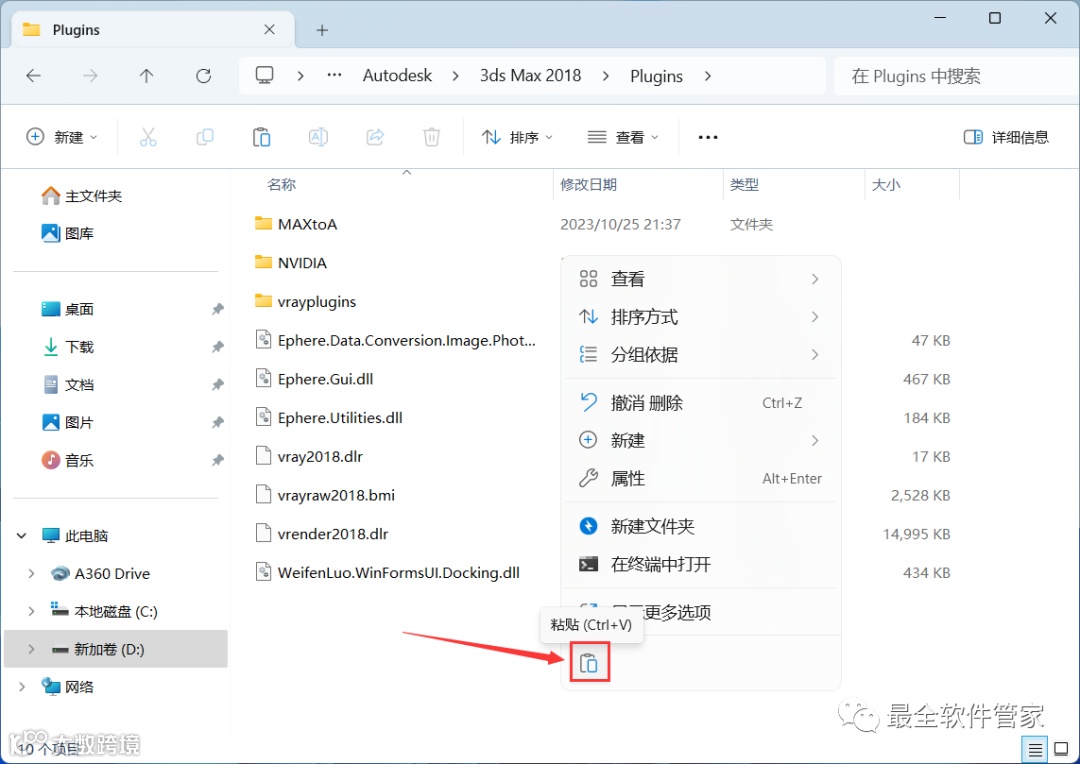Sort by 名称 column header
The width and height of the screenshot is (1080, 764).
point(281,185)
